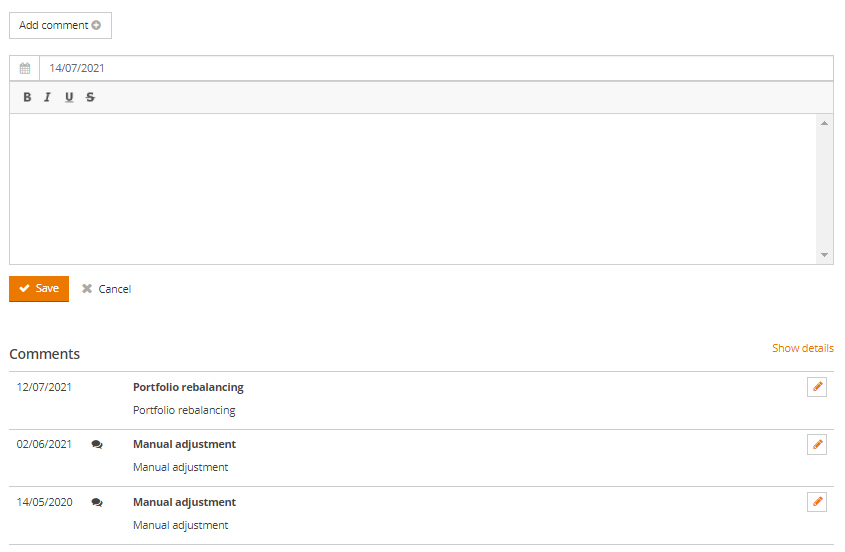Select the 02/06/2021 Manual adjustment title
This screenshot has width=845, height=552.
click(x=184, y=445)
